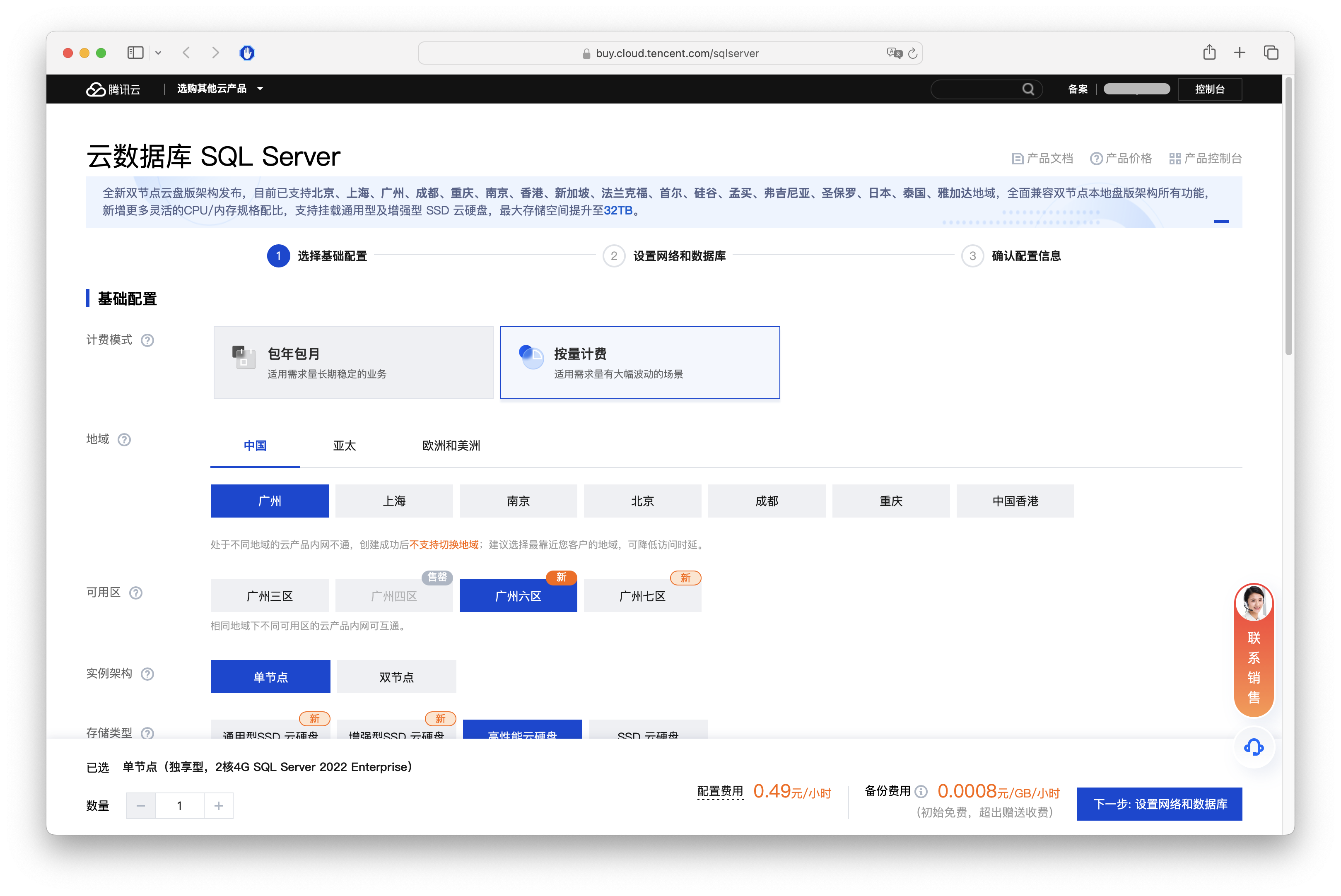This screenshot has width=1341, height=896.
Task: Choose the 广州七区 availability zone
Action: [x=642, y=596]
